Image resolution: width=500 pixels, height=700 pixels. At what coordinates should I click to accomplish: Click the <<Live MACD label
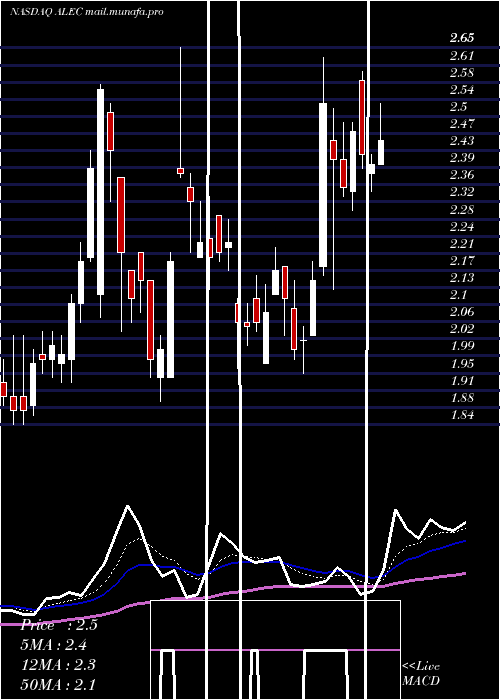click(x=421, y=674)
